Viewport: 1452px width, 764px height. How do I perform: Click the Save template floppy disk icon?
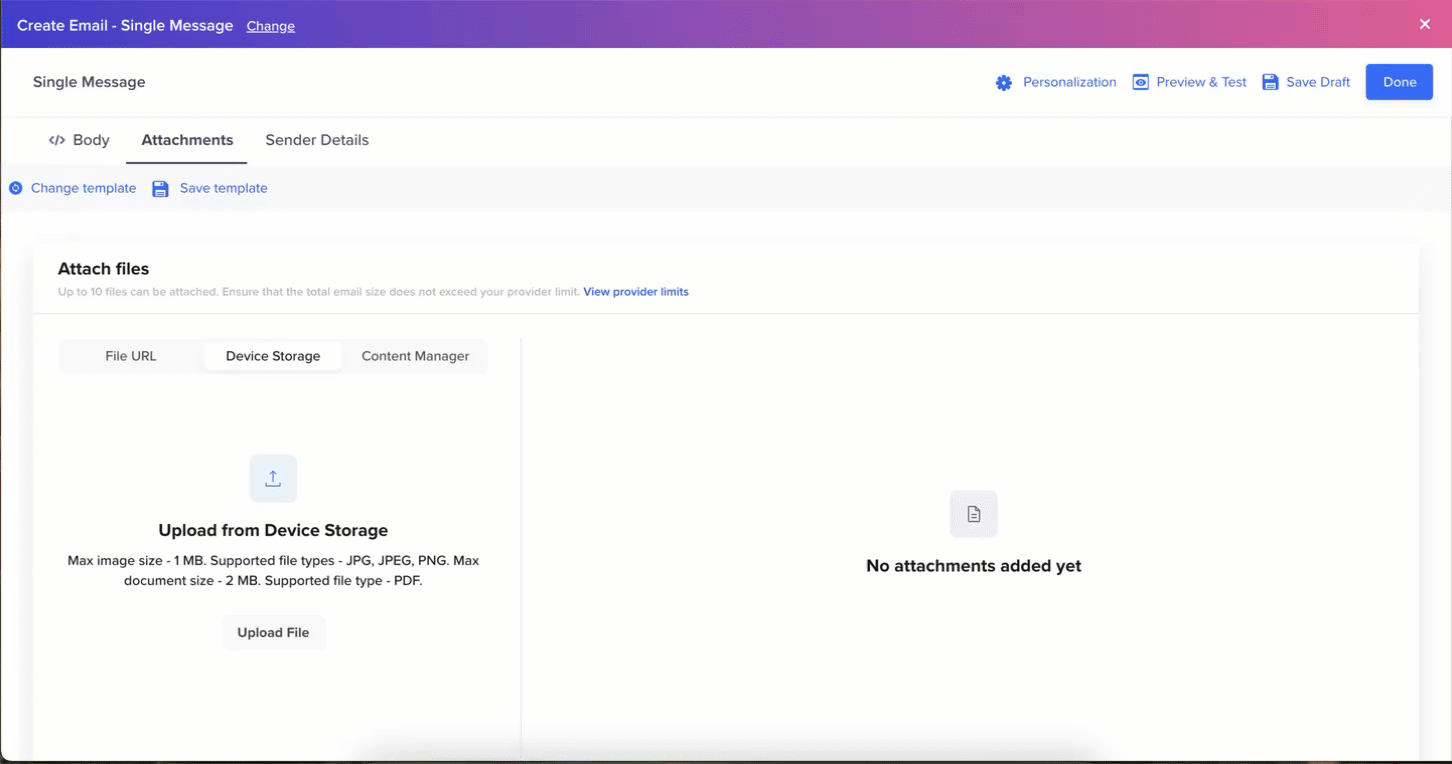[x=160, y=188]
